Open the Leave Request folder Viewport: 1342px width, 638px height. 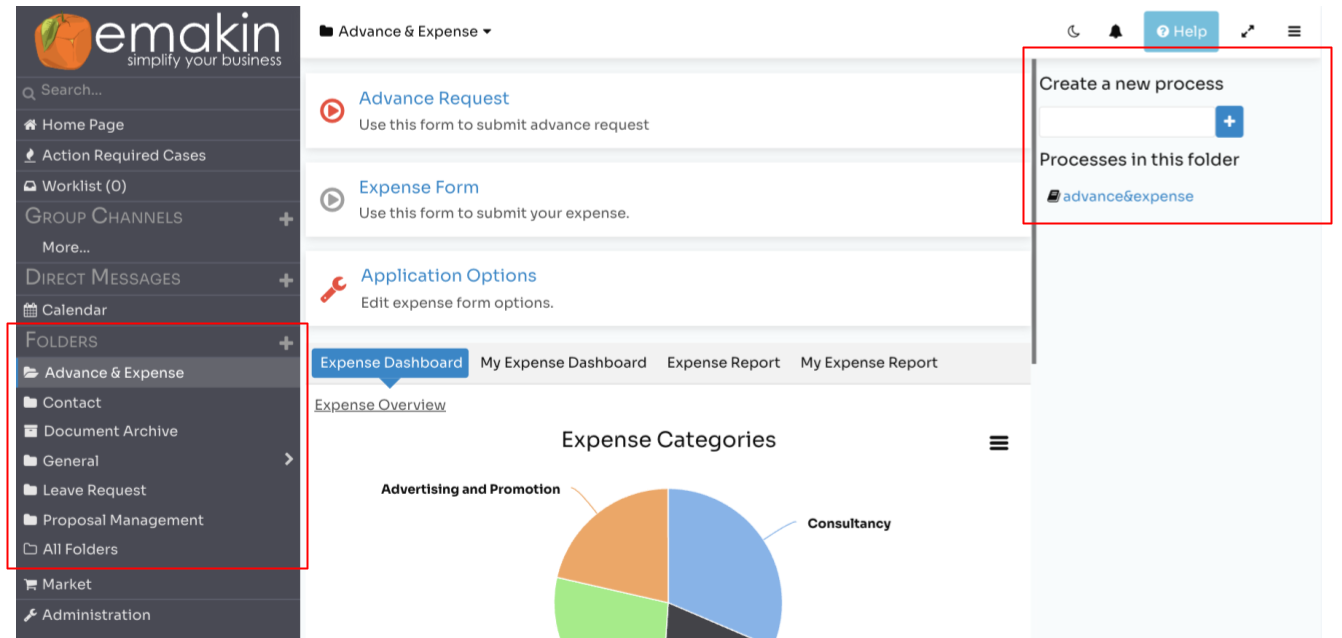pyautogui.click(x=94, y=490)
